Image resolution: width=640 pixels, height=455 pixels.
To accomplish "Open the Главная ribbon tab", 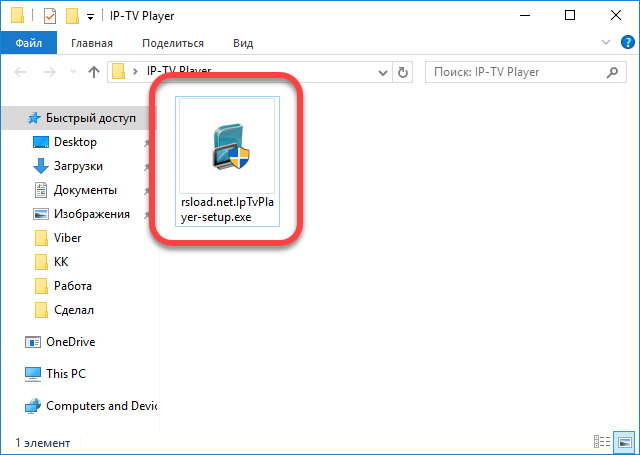I will pos(92,43).
